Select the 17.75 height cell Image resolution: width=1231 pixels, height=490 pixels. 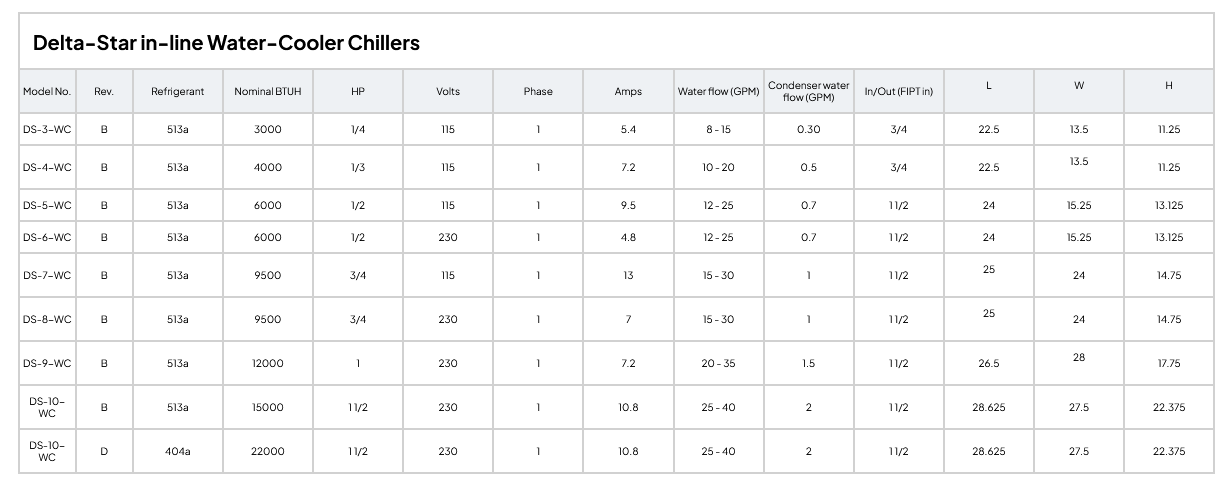point(1168,364)
